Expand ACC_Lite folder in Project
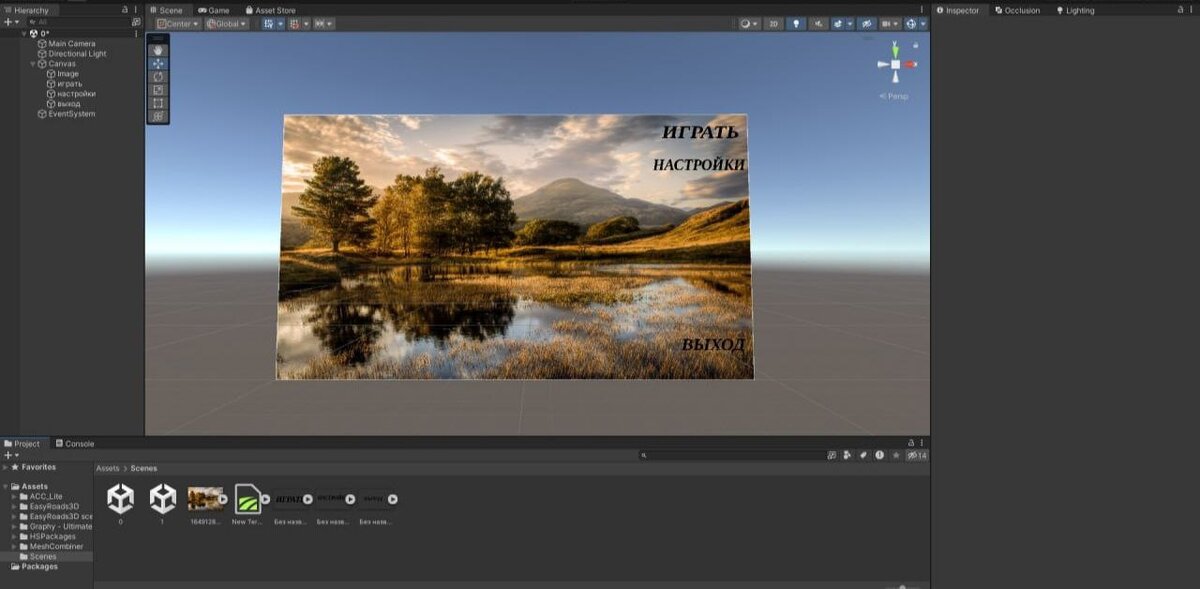 pos(14,496)
